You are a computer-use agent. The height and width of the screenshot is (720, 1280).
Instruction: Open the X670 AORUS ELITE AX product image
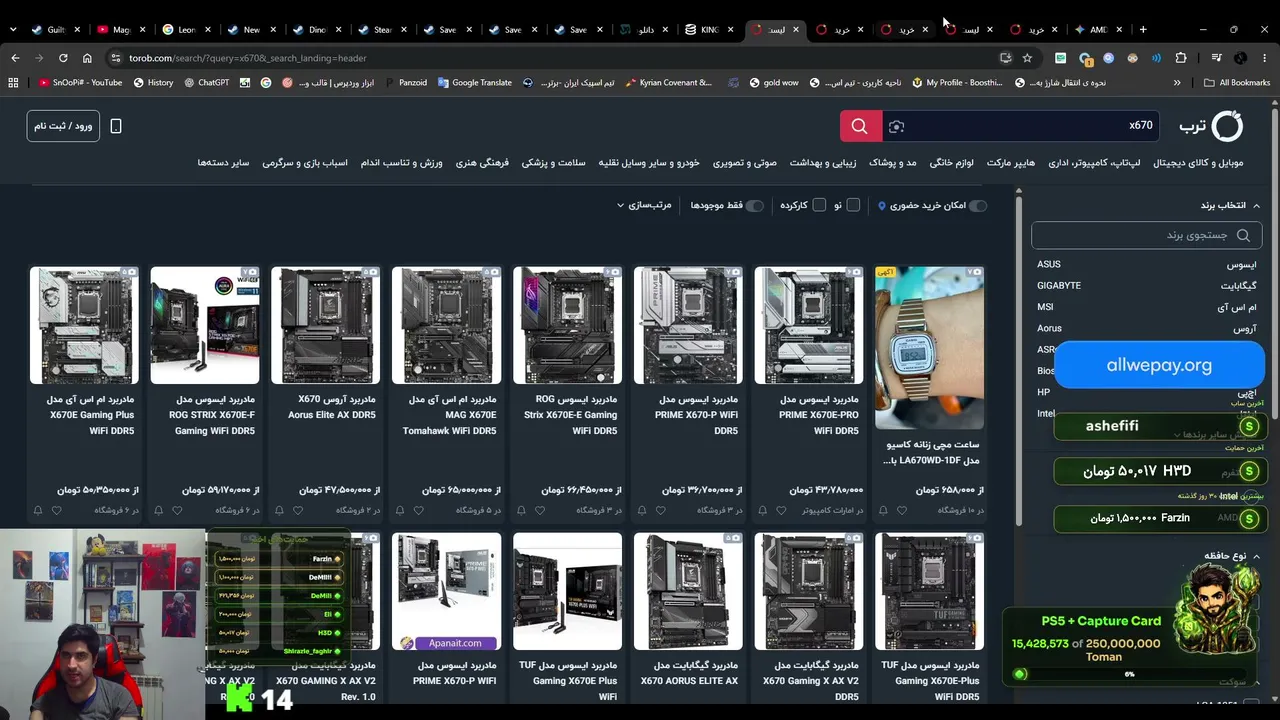click(688, 591)
